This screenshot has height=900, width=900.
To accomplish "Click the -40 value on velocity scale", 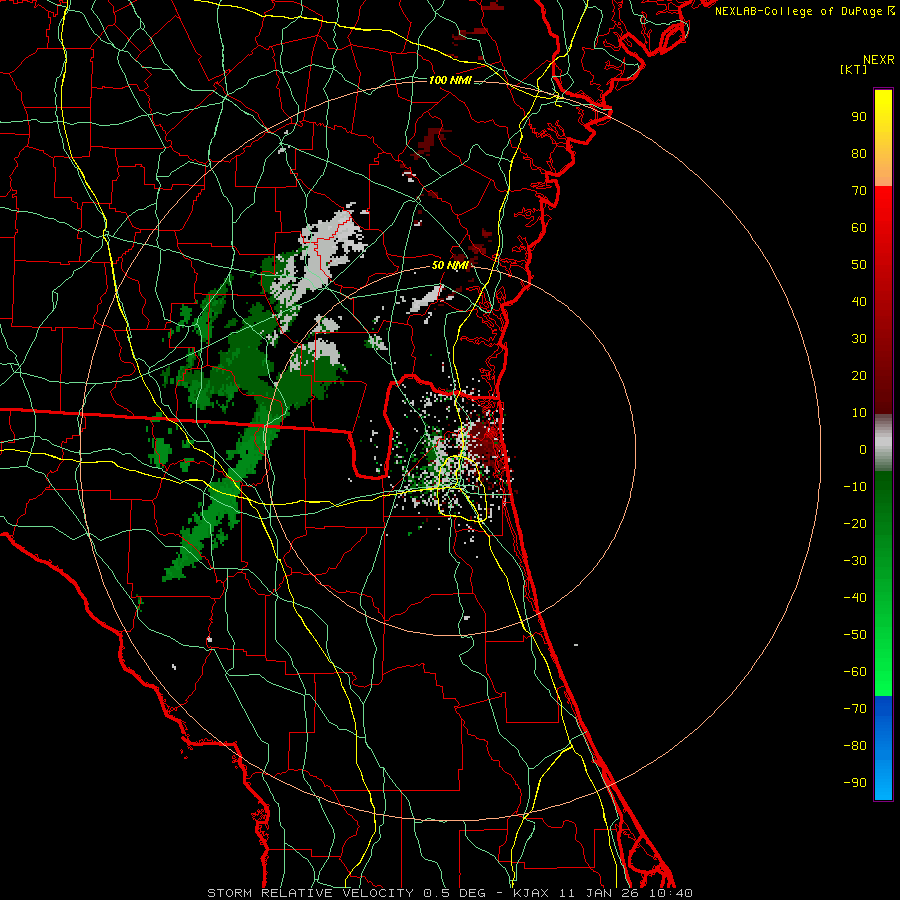I will pyautogui.click(x=855, y=598).
